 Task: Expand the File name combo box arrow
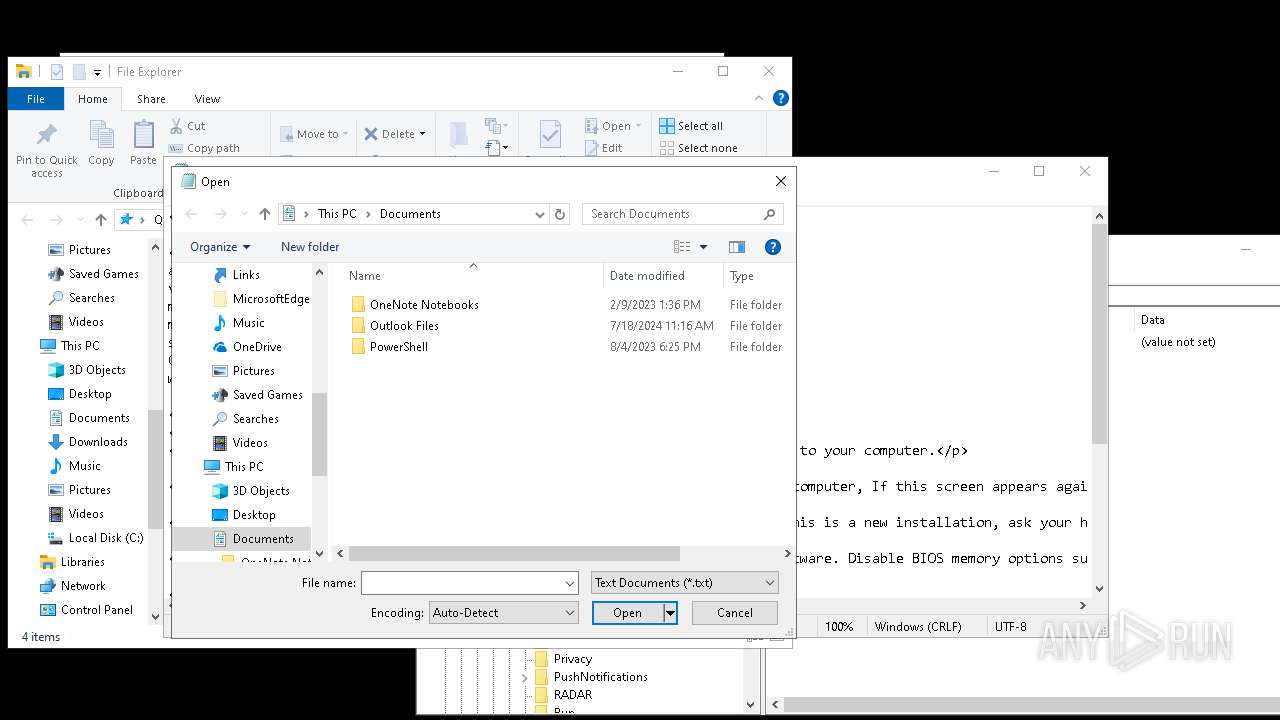click(x=570, y=583)
